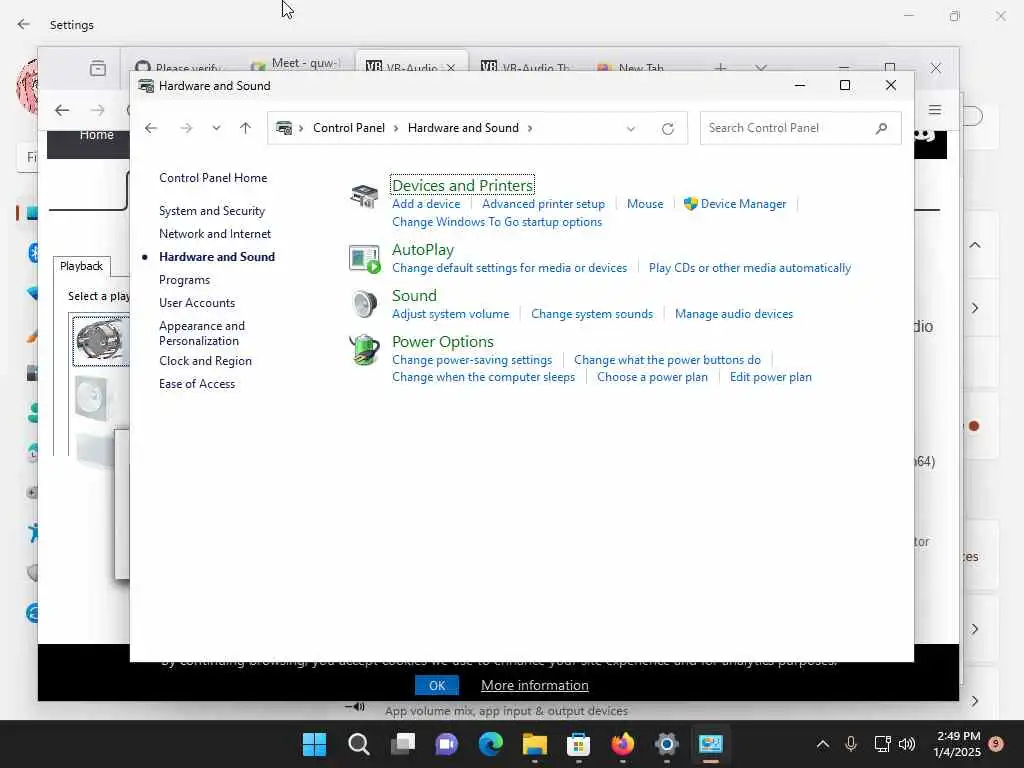Click Choose a power plan
This screenshot has width=1024, height=768.
pos(652,377)
